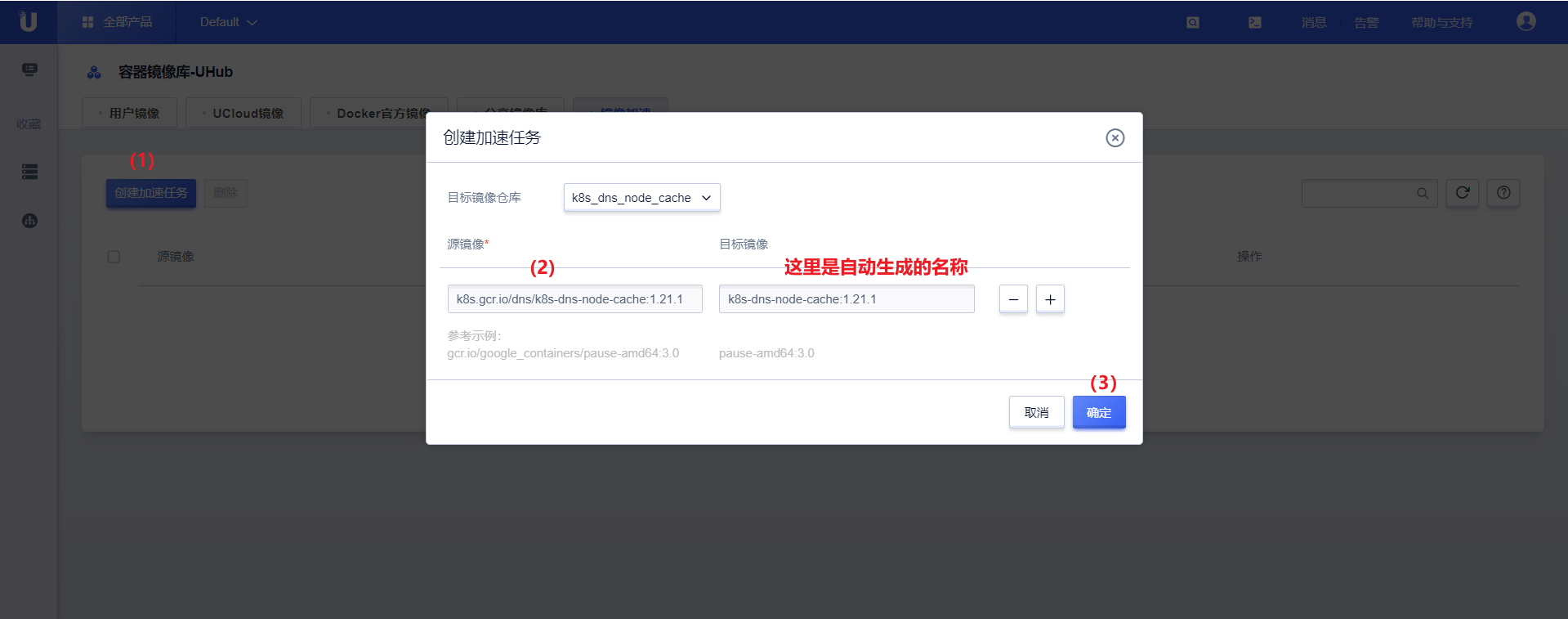This screenshot has width=1568, height=619.
Task: Click the round container icon in sidebar
Action: 29,221
